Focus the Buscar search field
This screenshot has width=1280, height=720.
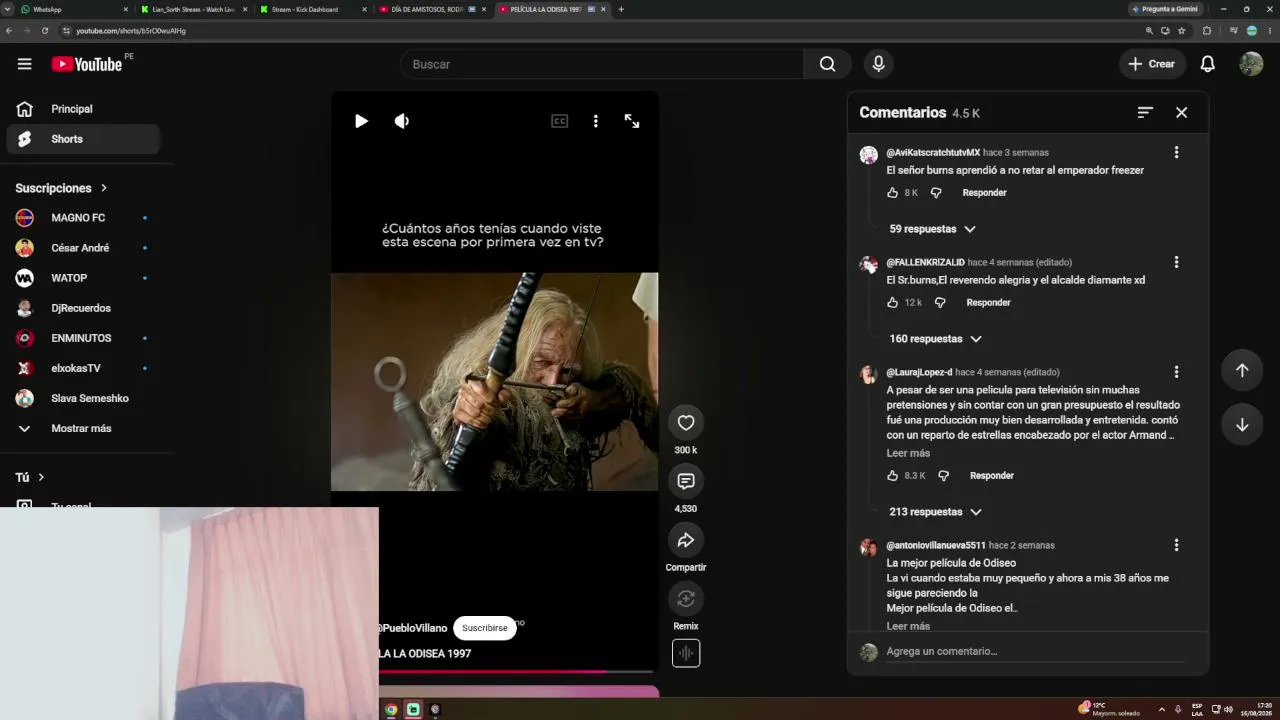point(602,64)
